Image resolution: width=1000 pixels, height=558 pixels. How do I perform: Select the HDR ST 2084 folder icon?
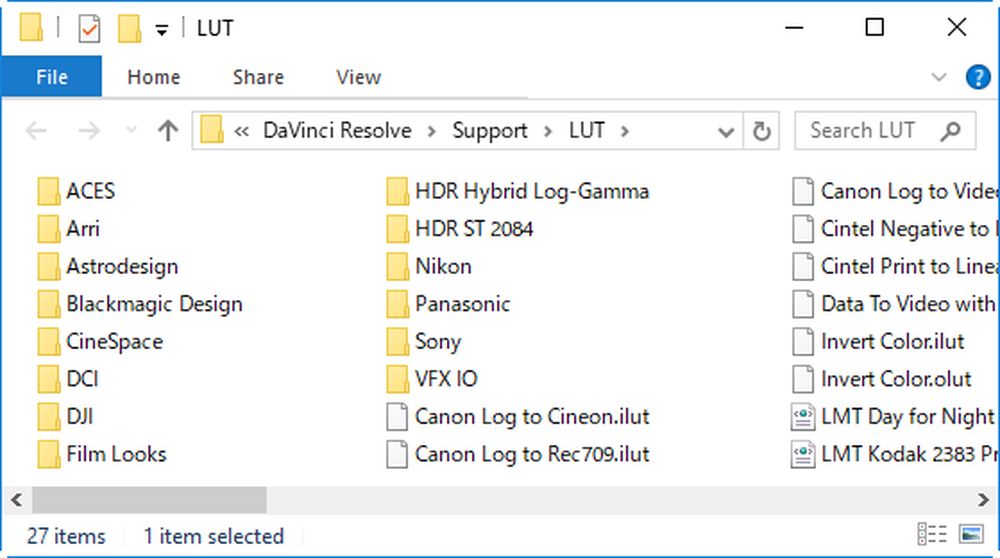pos(397,229)
